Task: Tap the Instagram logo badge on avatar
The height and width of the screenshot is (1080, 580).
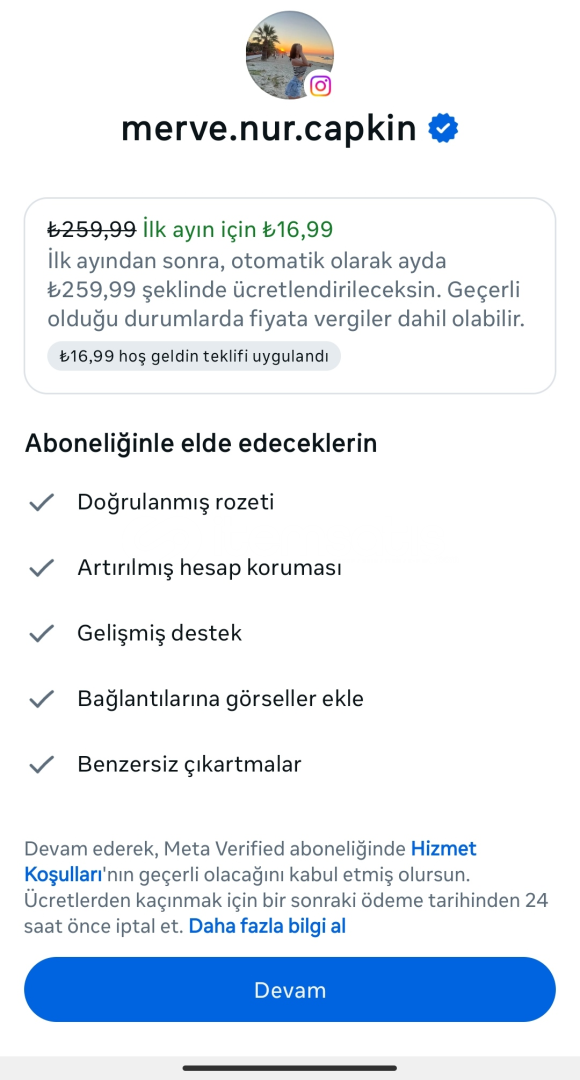Action: tap(320, 85)
